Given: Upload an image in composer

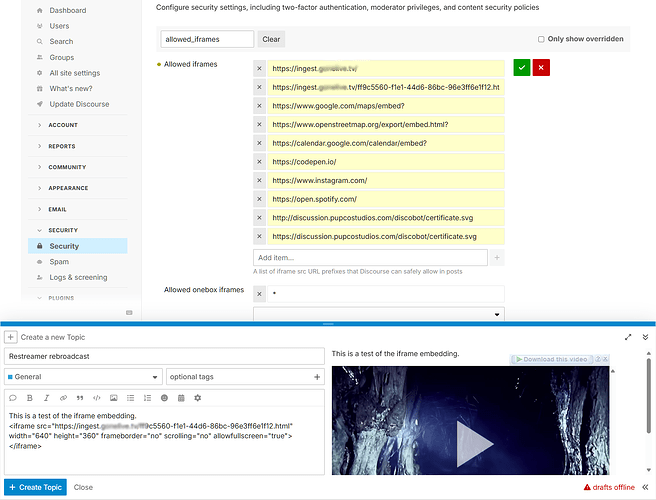Looking at the screenshot, I should (113, 398).
